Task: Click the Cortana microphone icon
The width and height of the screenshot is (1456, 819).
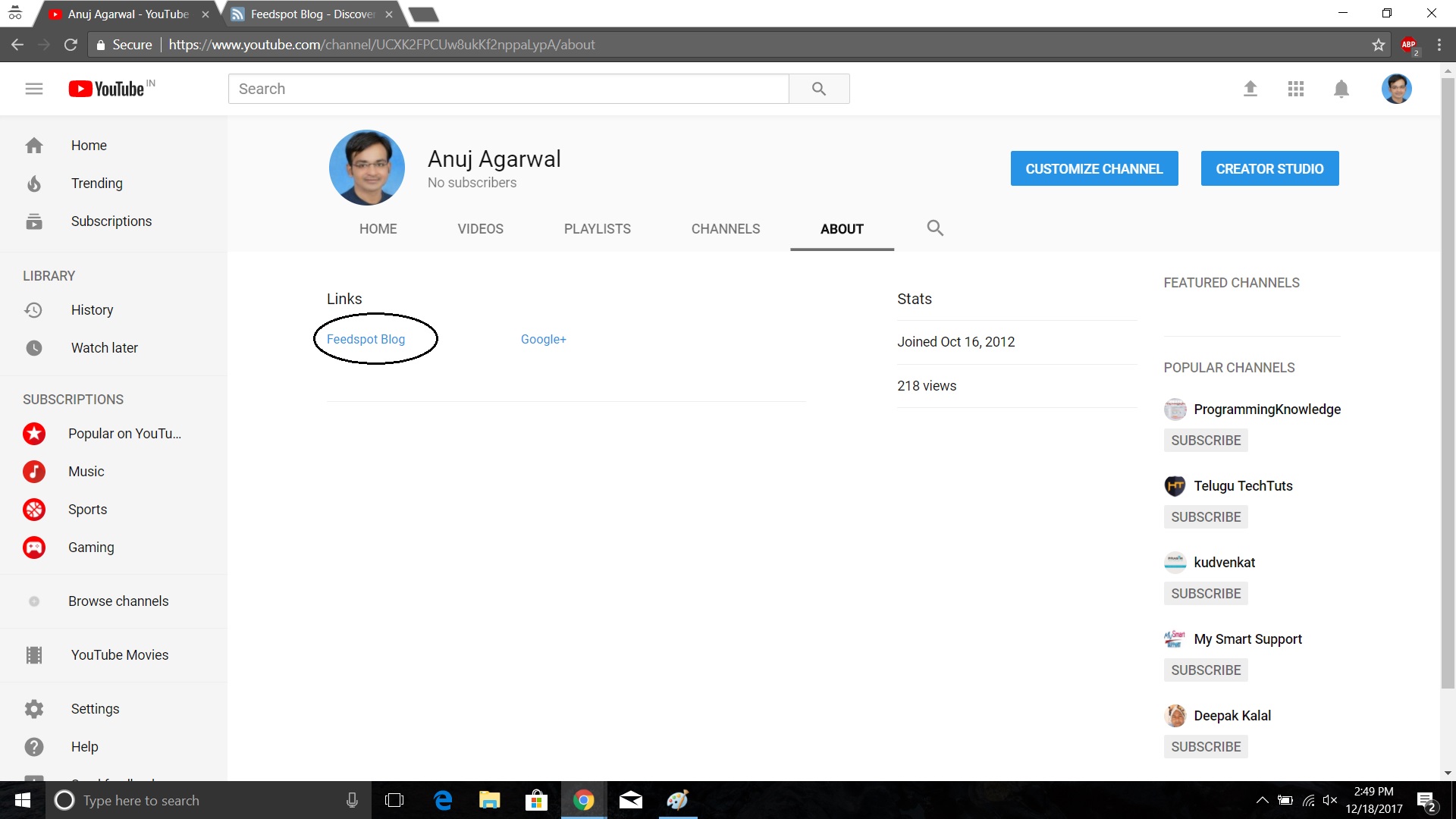Action: 352,800
